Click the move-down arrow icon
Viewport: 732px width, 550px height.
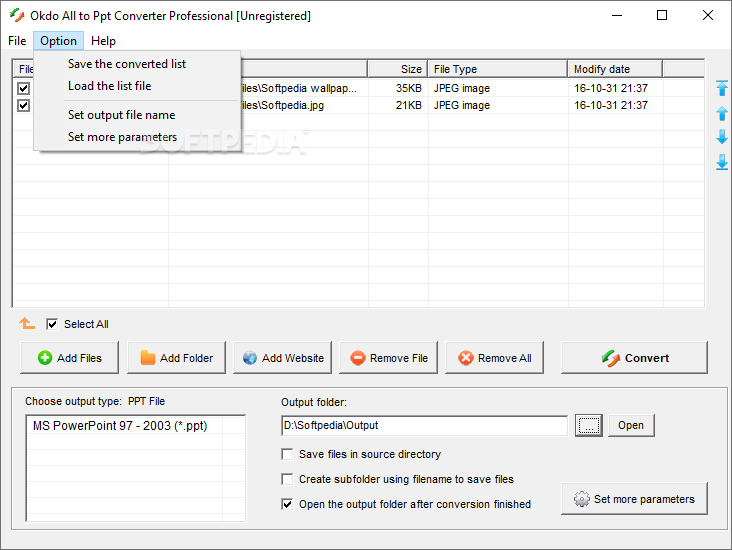pos(722,137)
